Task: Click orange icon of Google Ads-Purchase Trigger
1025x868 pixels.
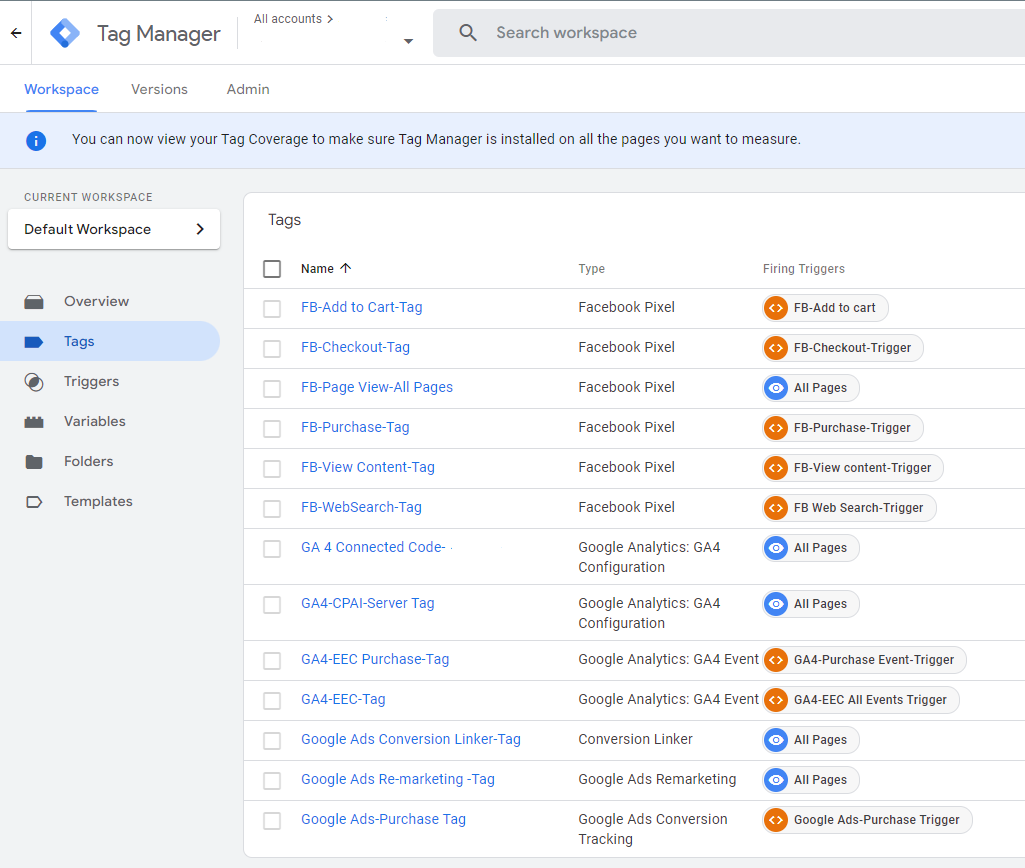Action: tap(776, 820)
